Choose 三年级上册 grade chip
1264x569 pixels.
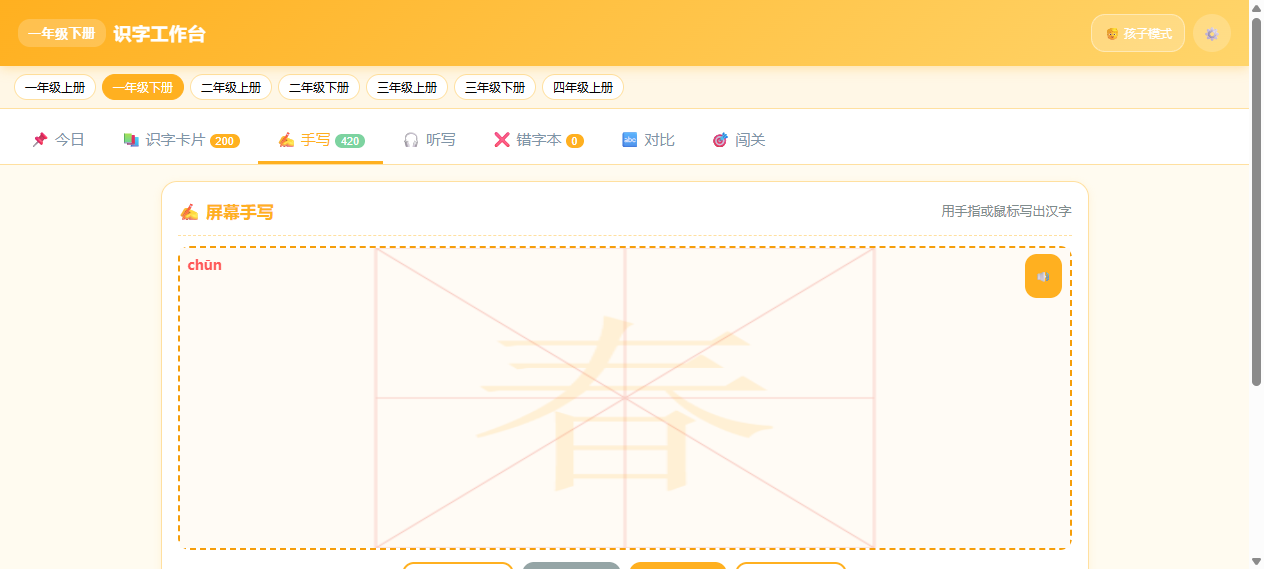(x=407, y=87)
